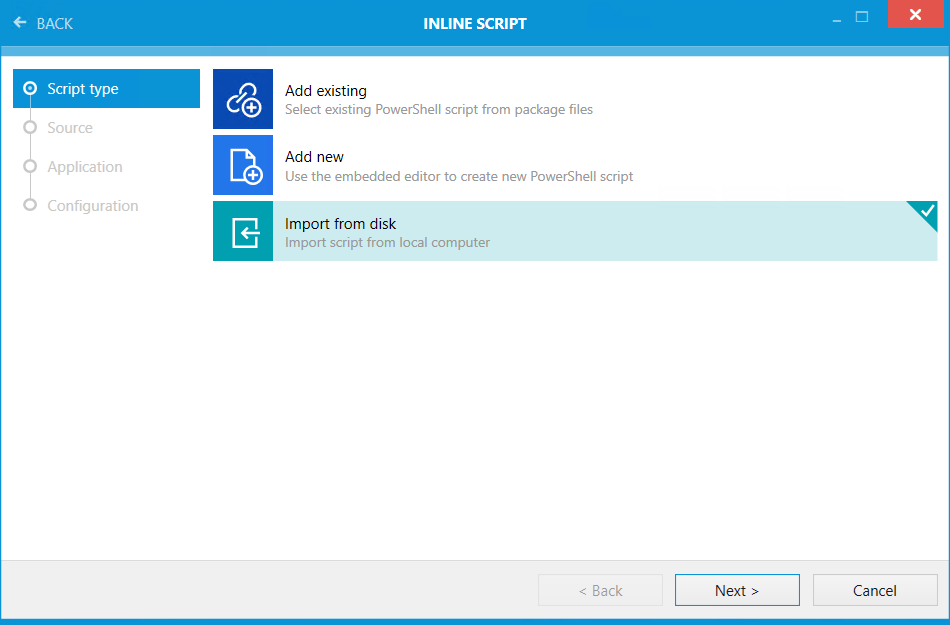Click Cancel to dismiss the wizard
Image resolution: width=950 pixels, height=625 pixels.
pos(874,590)
